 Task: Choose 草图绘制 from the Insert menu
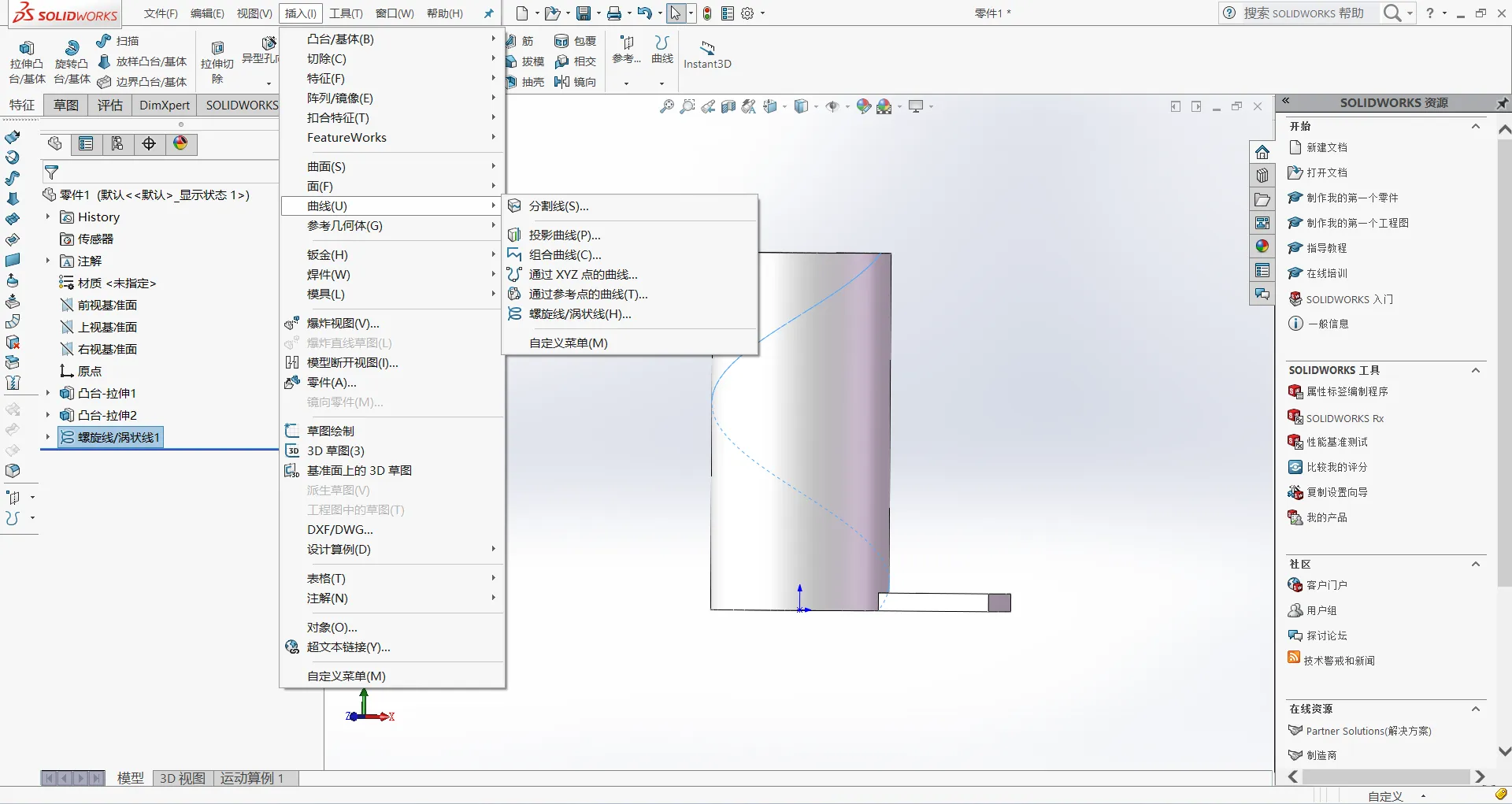tap(392, 432)
